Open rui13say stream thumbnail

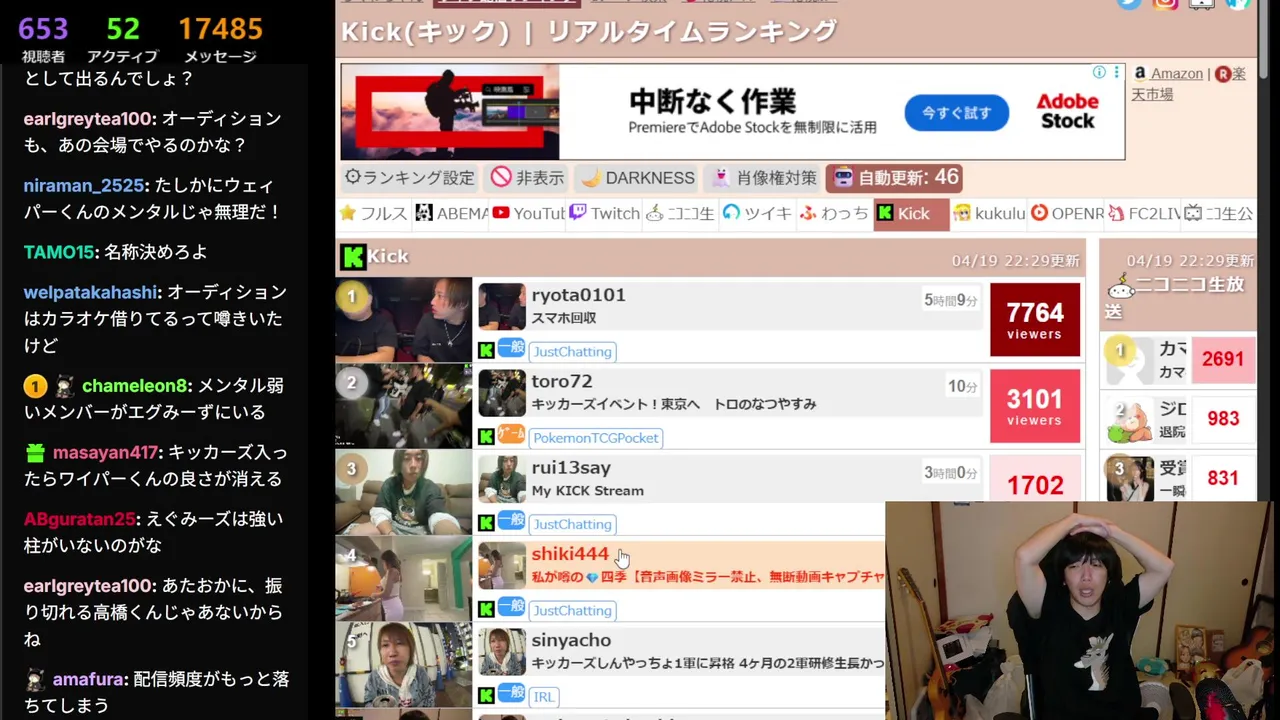(403, 492)
